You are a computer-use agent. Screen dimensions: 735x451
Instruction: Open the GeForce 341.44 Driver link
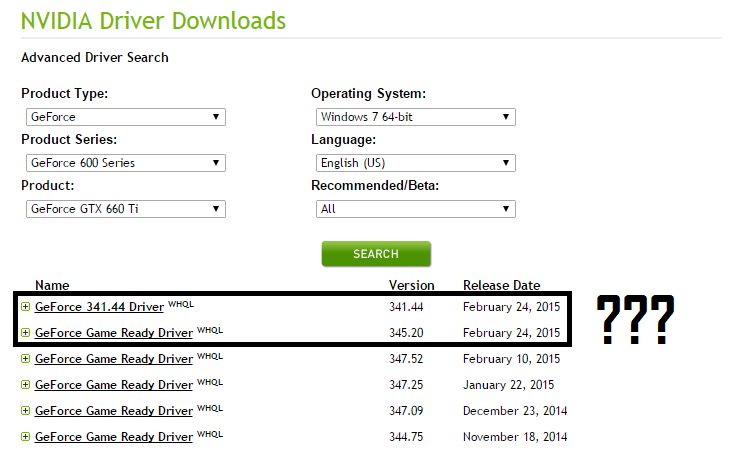click(x=99, y=307)
